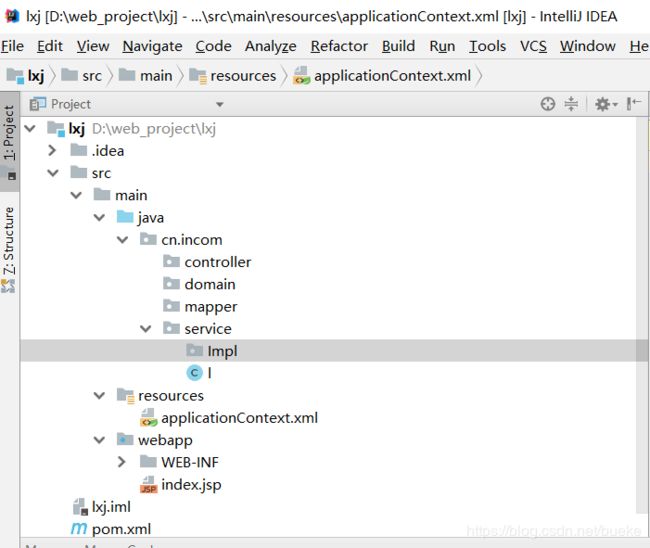Click the cn.incom package icon
Viewport: 650px width, 548px height.
tap(148, 239)
